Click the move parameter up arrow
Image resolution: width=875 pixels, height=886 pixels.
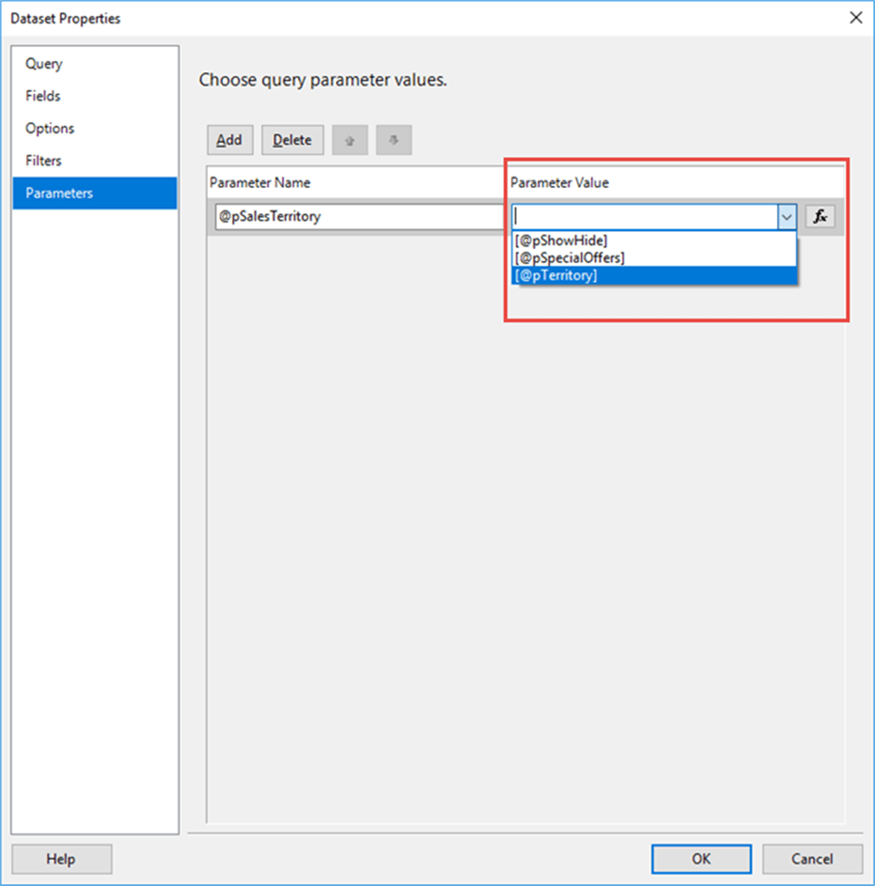pyautogui.click(x=350, y=140)
